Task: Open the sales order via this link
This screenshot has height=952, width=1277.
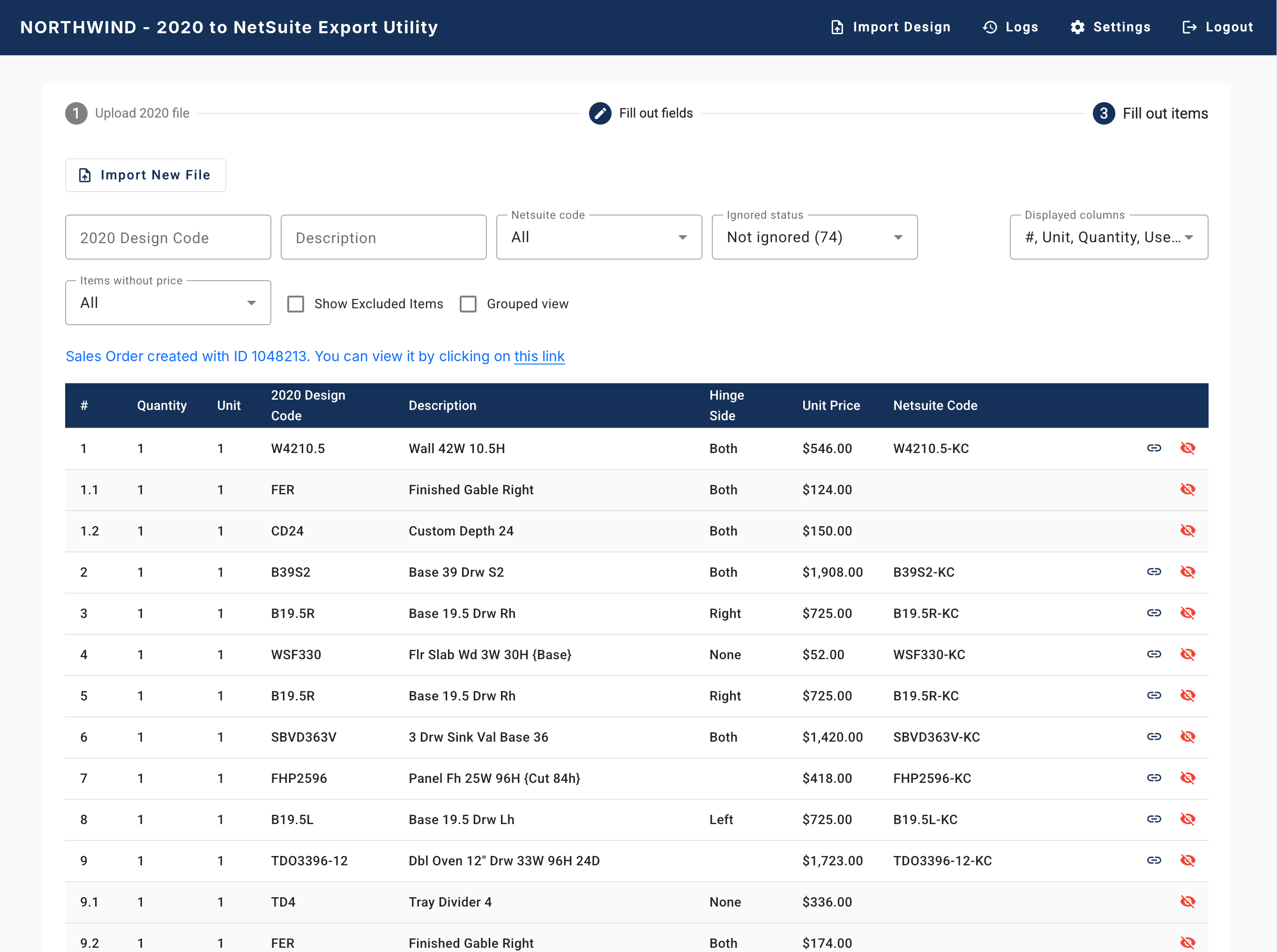Action: (x=539, y=356)
